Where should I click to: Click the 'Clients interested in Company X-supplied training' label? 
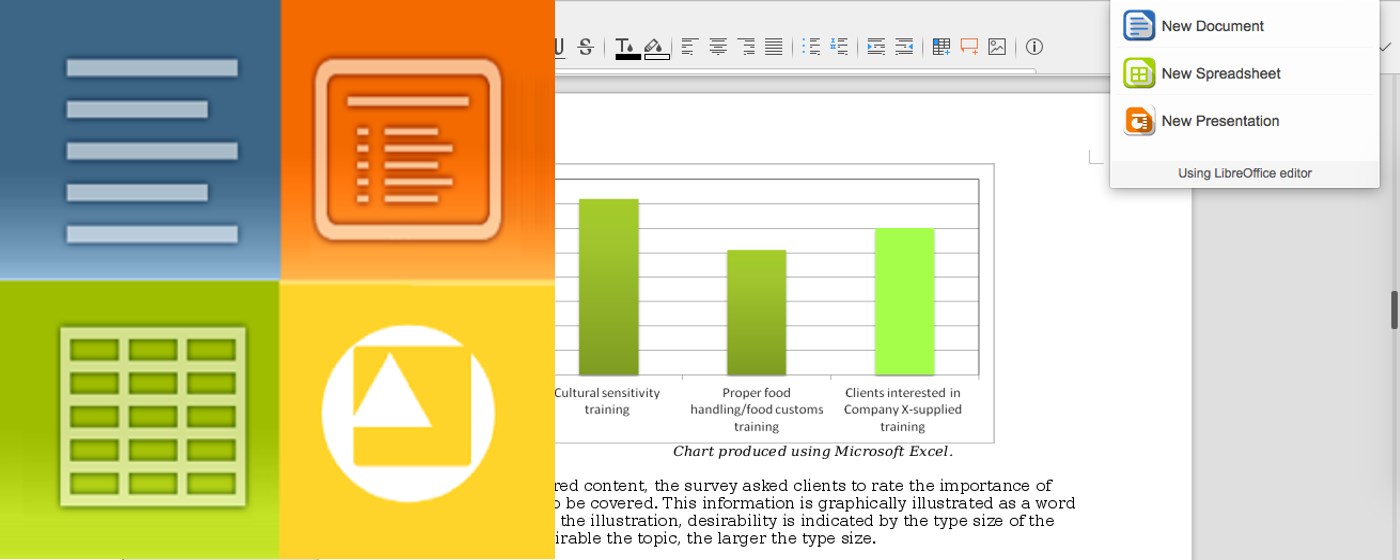point(903,409)
